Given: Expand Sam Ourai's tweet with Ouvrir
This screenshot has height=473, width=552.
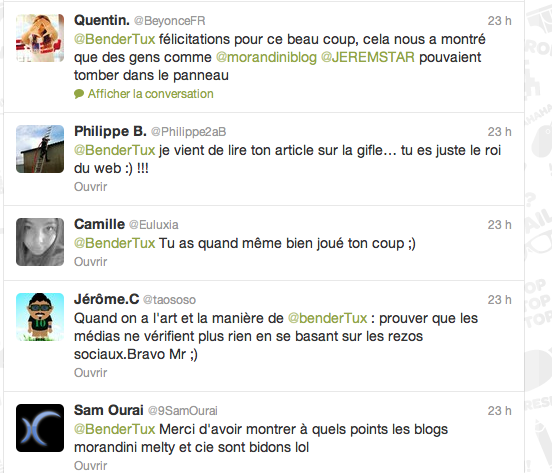Looking at the screenshot, I should (90, 465).
